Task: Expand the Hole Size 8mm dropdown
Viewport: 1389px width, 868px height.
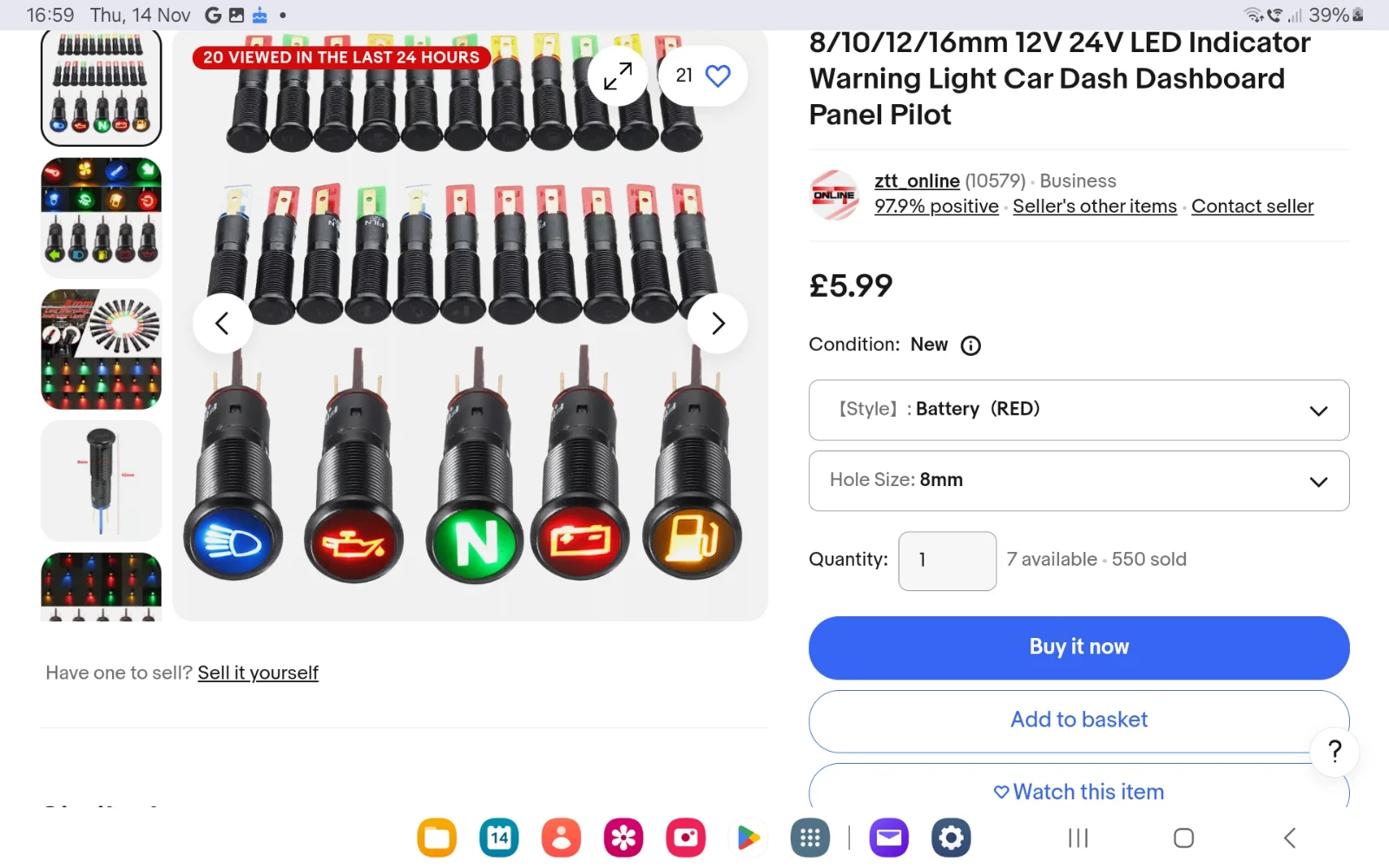Action: 1078,480
